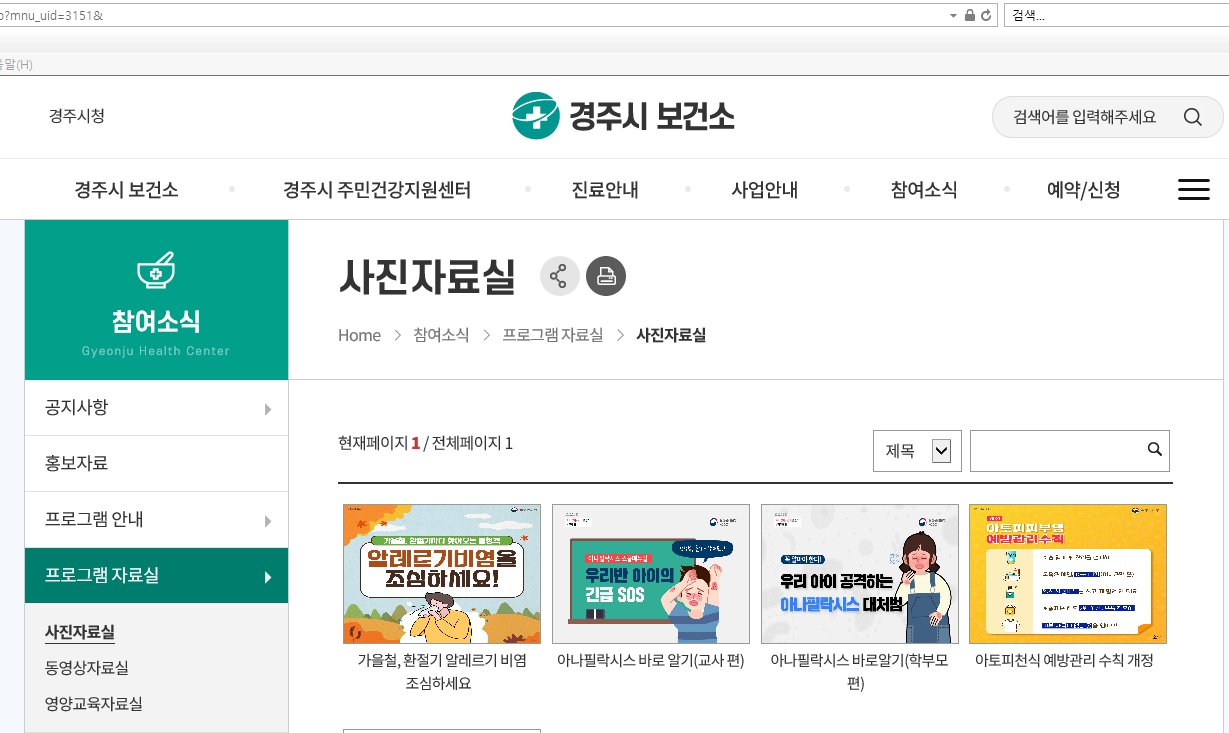The image size is (1229, 733).
Task: Click the magnifier icon in site search box
Action: (1192, 117)
